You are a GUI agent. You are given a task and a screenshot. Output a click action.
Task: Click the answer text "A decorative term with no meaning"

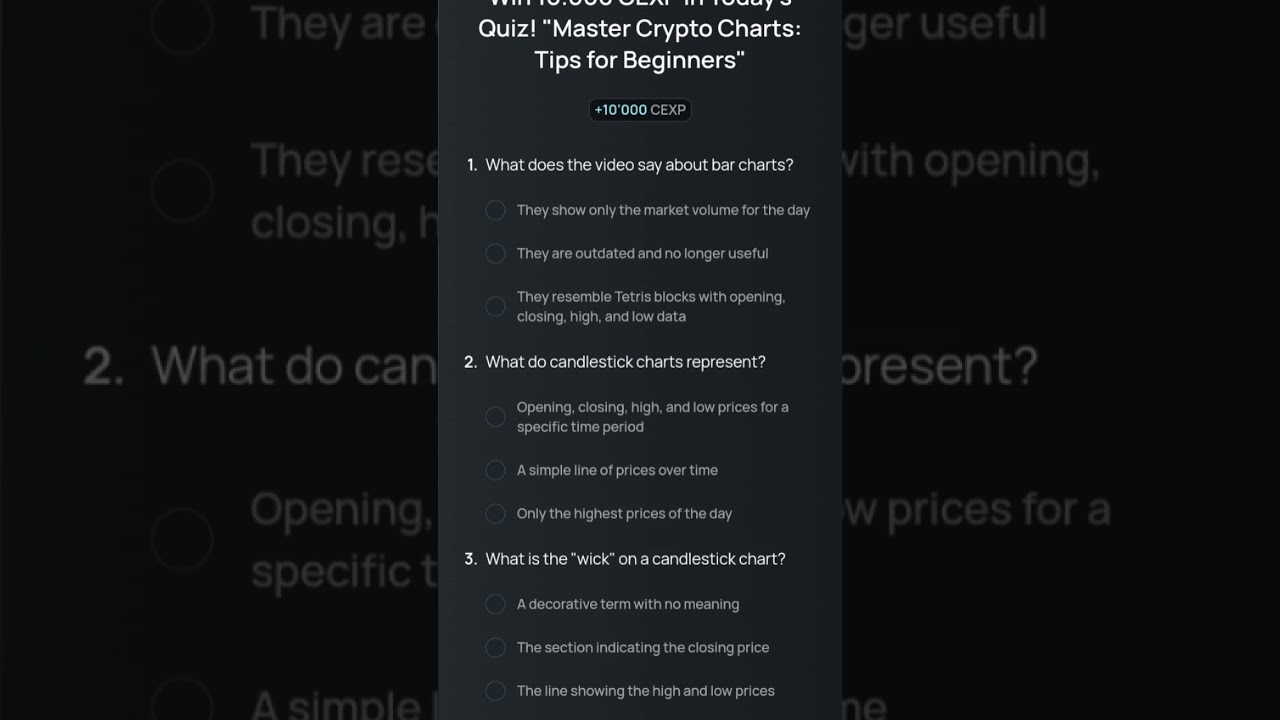(628, 604)
